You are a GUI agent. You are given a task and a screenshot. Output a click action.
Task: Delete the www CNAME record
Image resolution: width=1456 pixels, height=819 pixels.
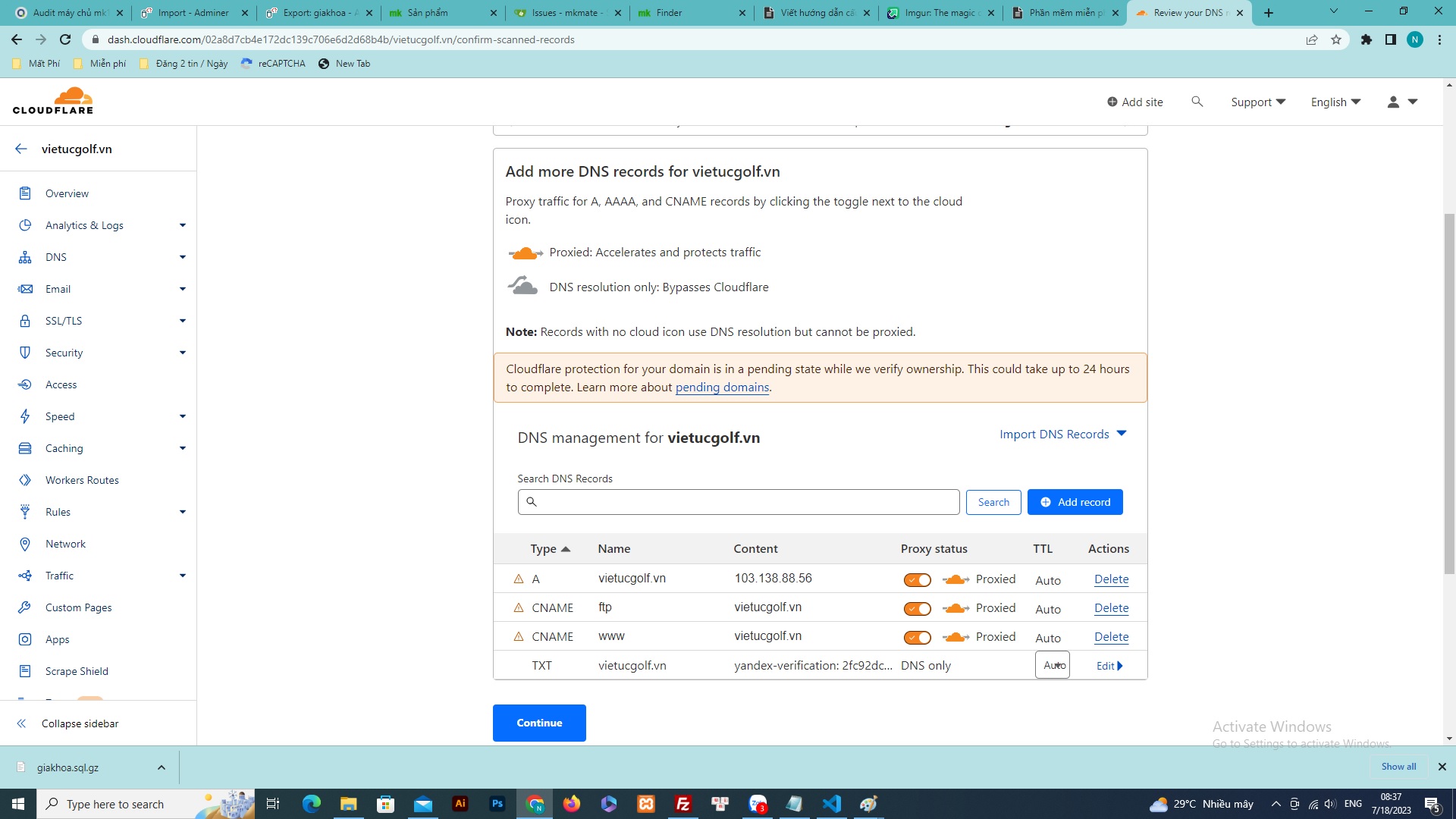pos(1111,637)
